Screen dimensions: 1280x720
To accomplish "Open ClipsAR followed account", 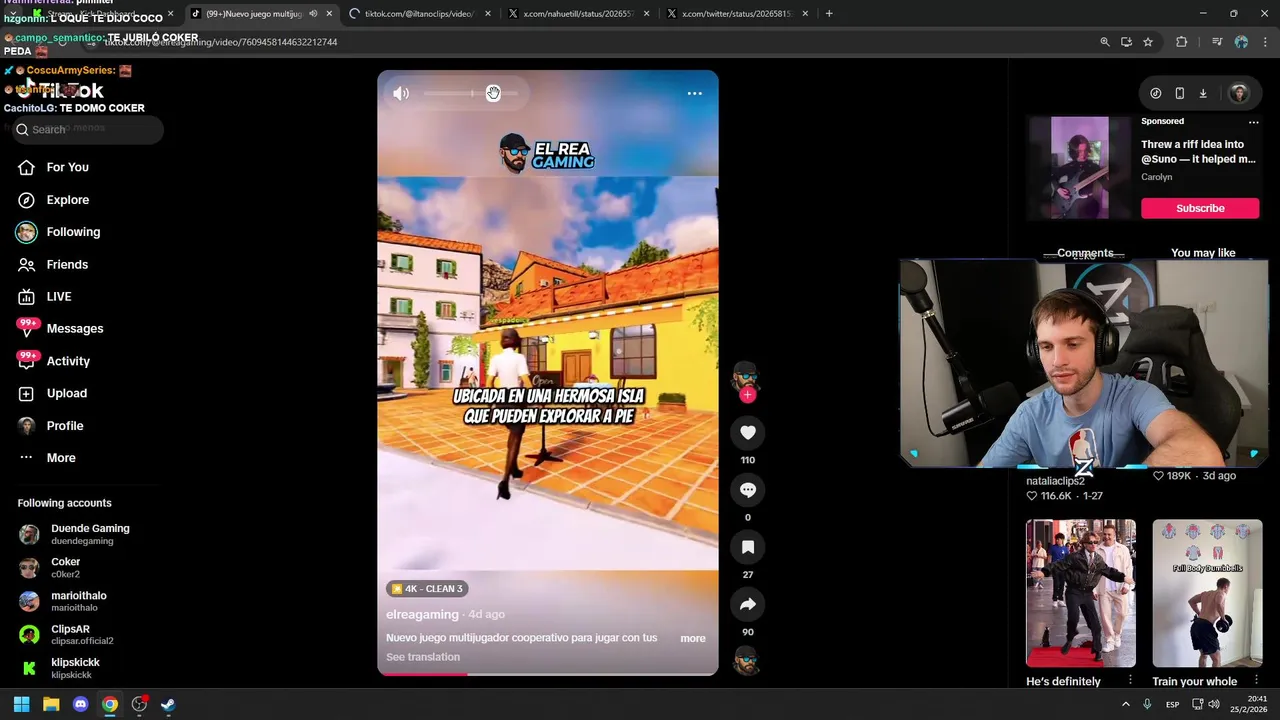I will (80, 635).
